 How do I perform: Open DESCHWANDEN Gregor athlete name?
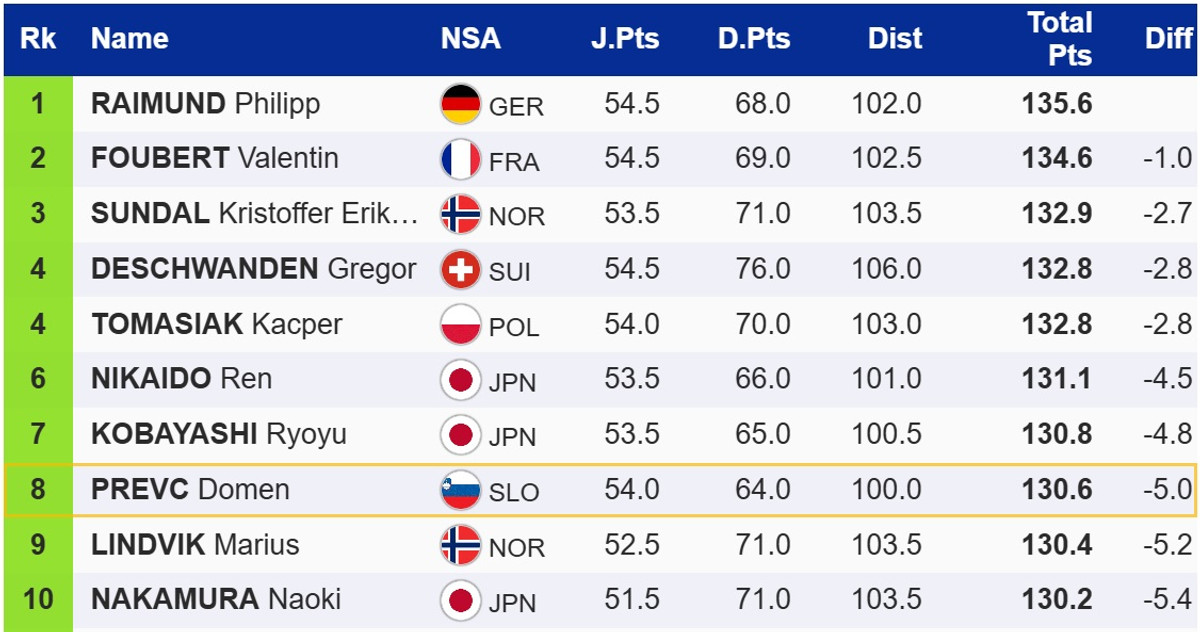[253, 269]
